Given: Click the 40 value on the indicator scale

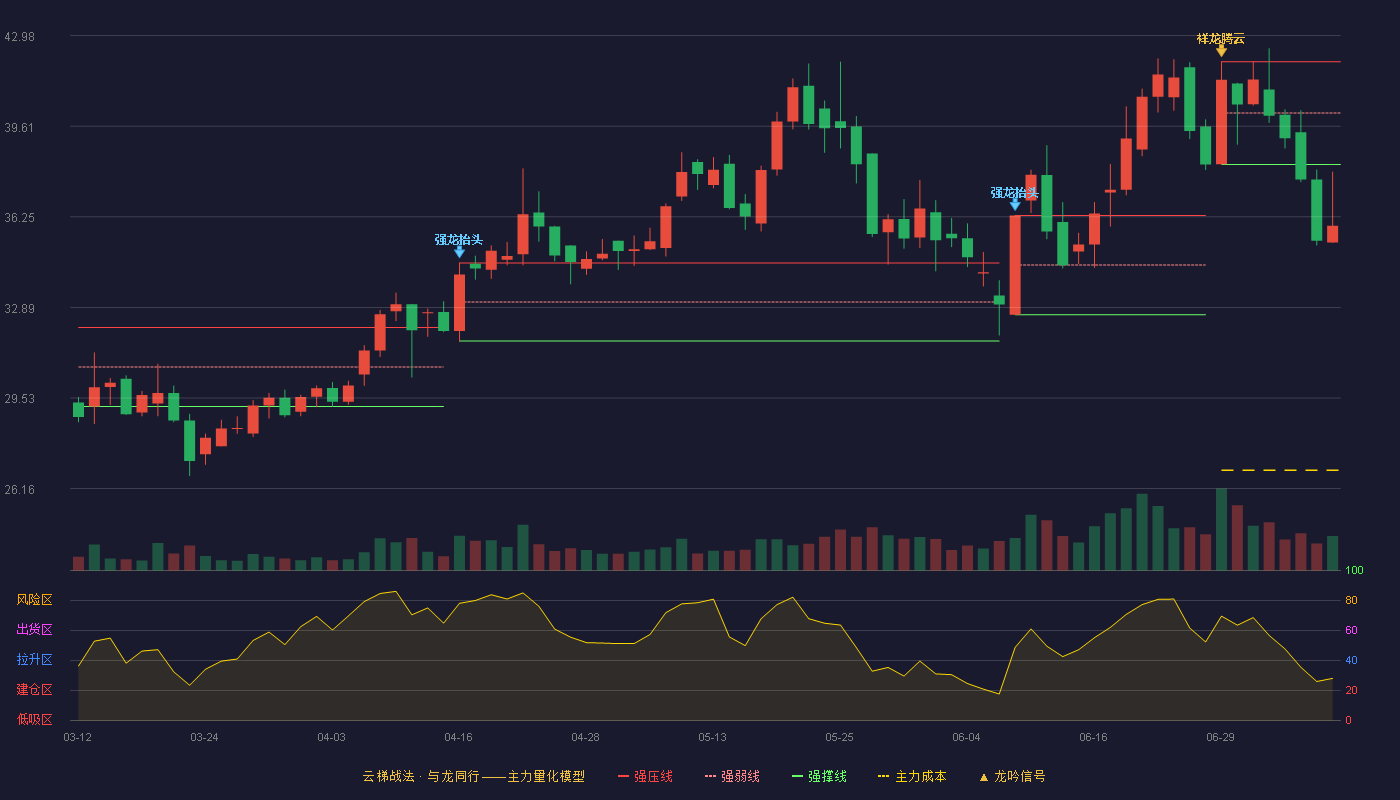Looking at the screenshot, I should tap(1351, 660).
